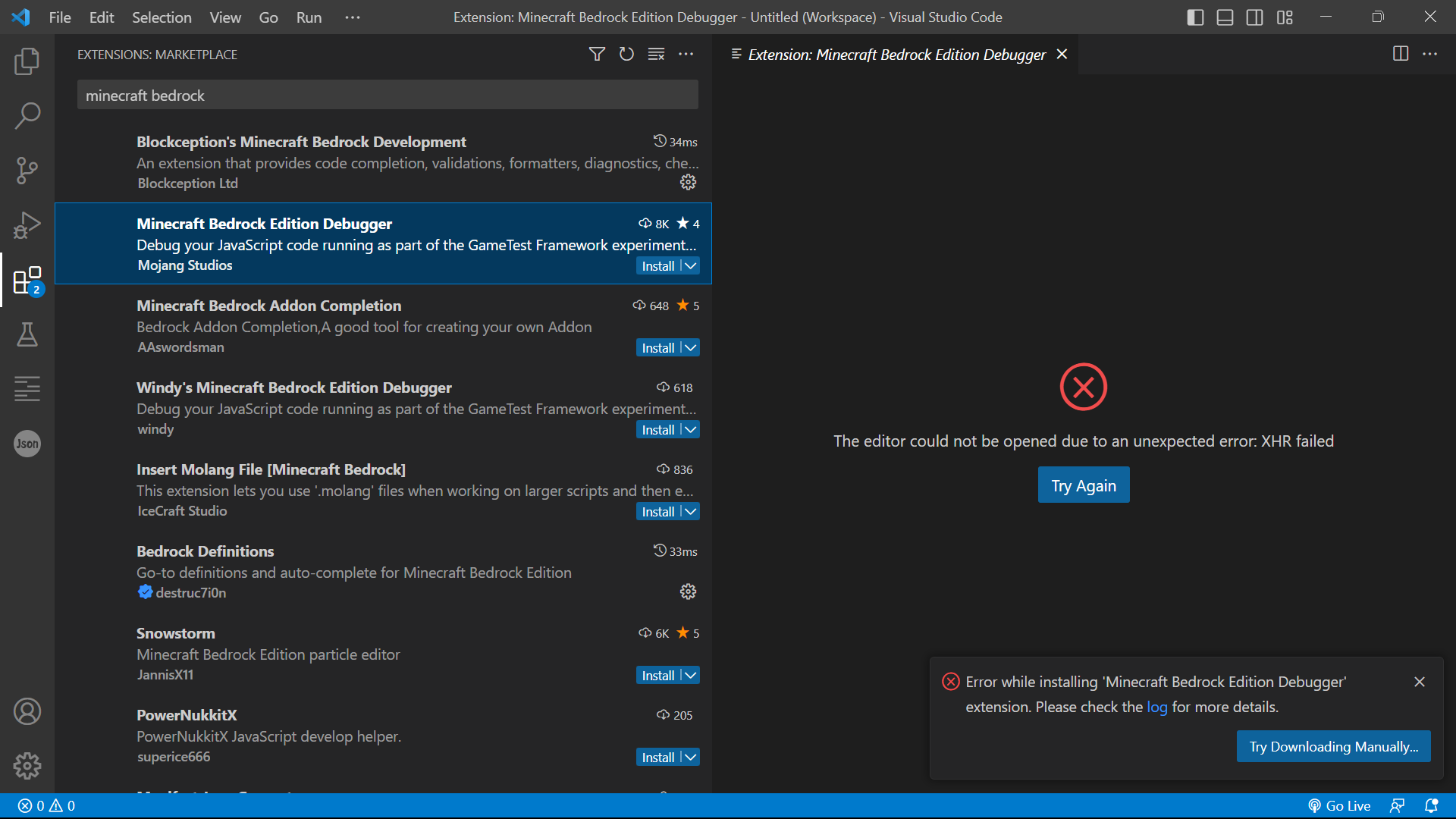Click the Go Live server icon
Image resolution: width=1456 pixels, height=819 pixels.
[1339, 805]
